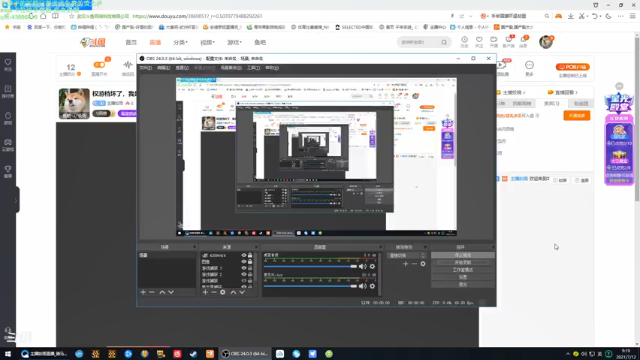
Task: Open source properties gear in sources panel
Action: tap(222, 292)
